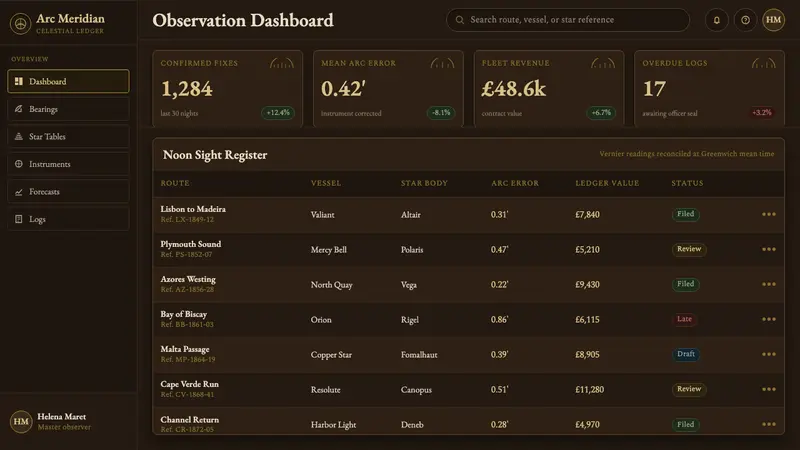Focus the route, vessel, or star search field
Viewport: 800px width, 450px height.
point(568,20)
